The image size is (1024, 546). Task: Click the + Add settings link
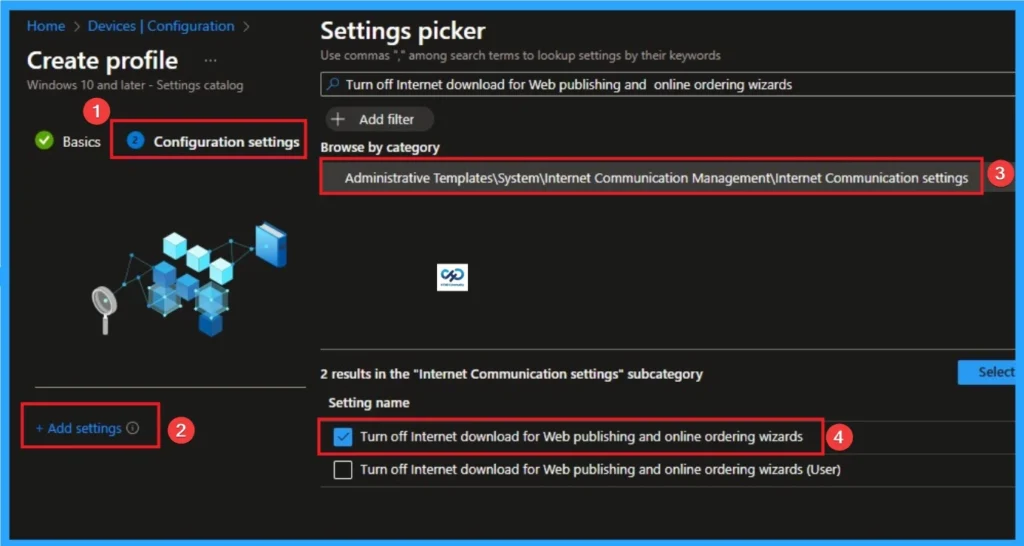coord(78,428)
